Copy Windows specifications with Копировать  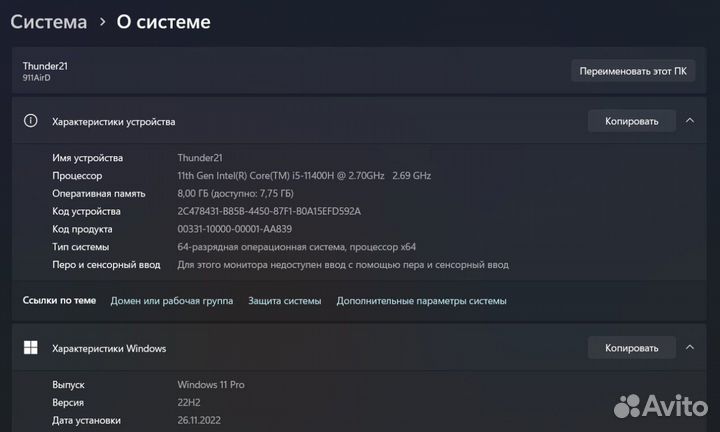tap(632, 348)
